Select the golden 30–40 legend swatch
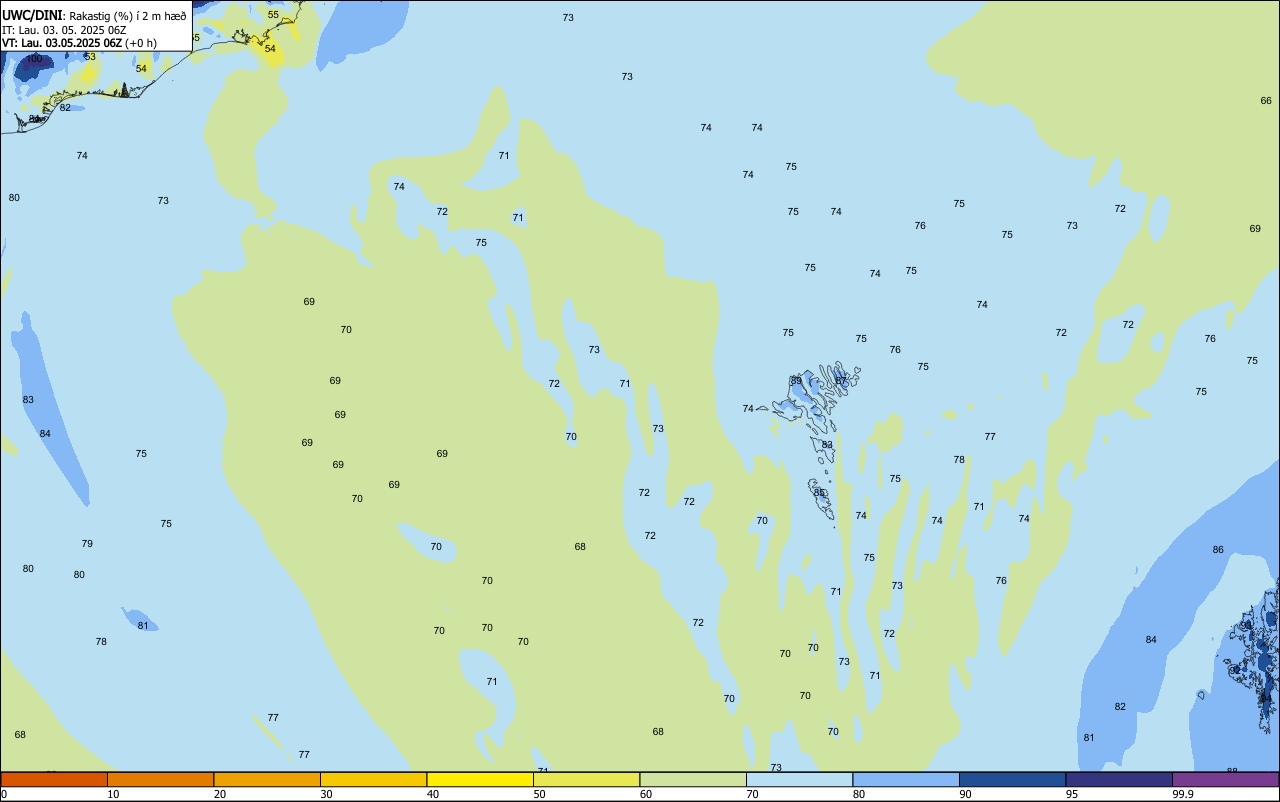The width and height of the screenshot is (1280, 802). (373, 779)
